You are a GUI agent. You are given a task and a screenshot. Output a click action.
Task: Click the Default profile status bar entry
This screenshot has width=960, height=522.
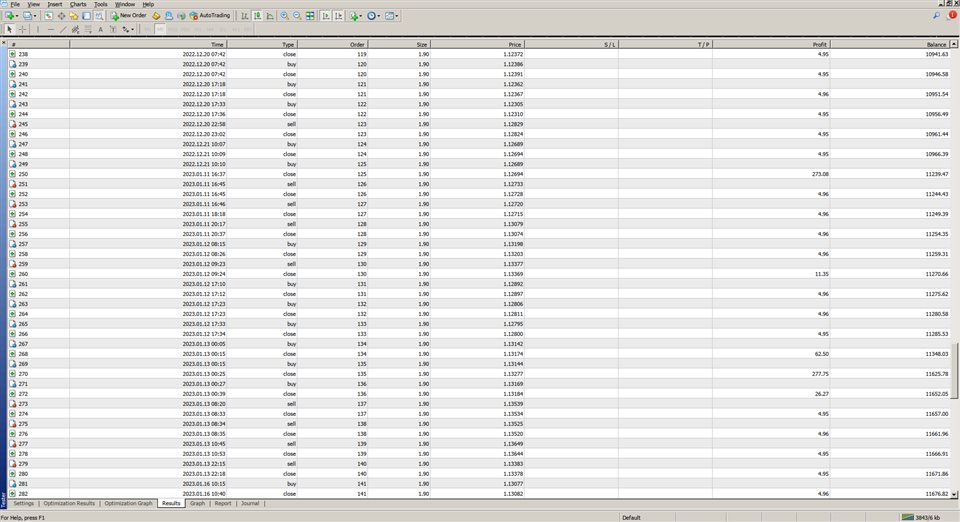pos(631,518)
